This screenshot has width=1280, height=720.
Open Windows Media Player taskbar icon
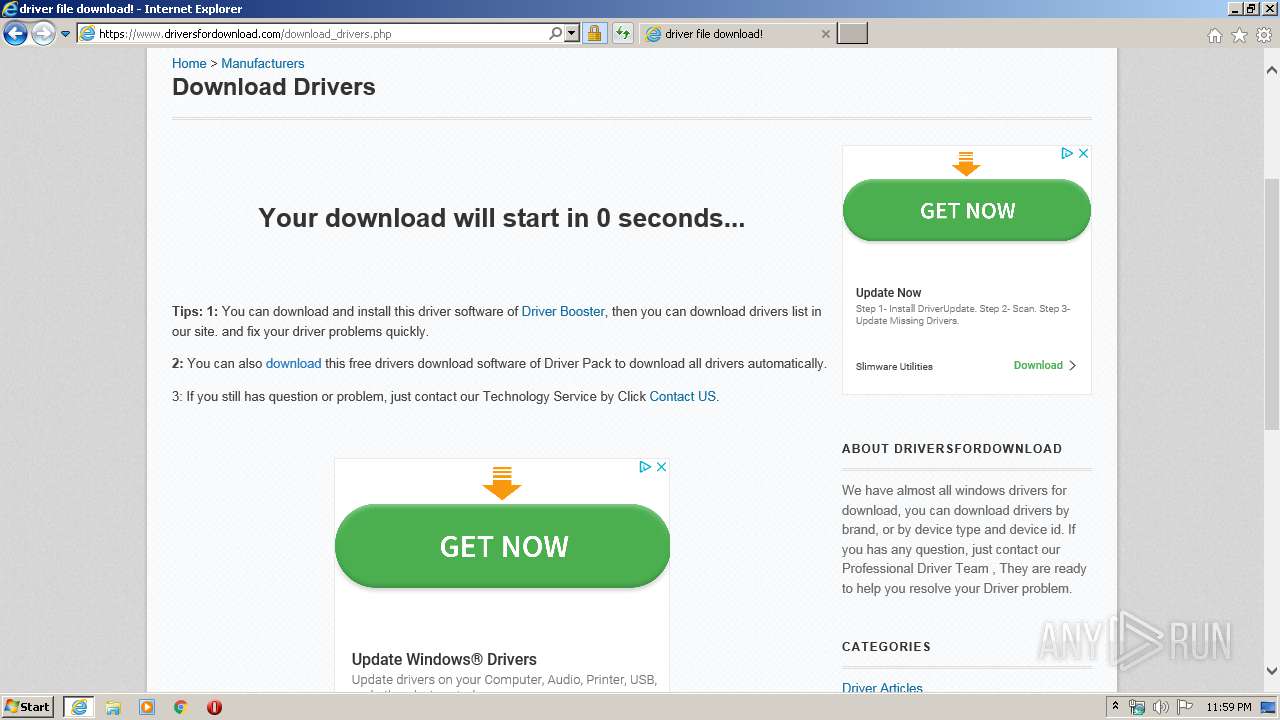point(147,707)
